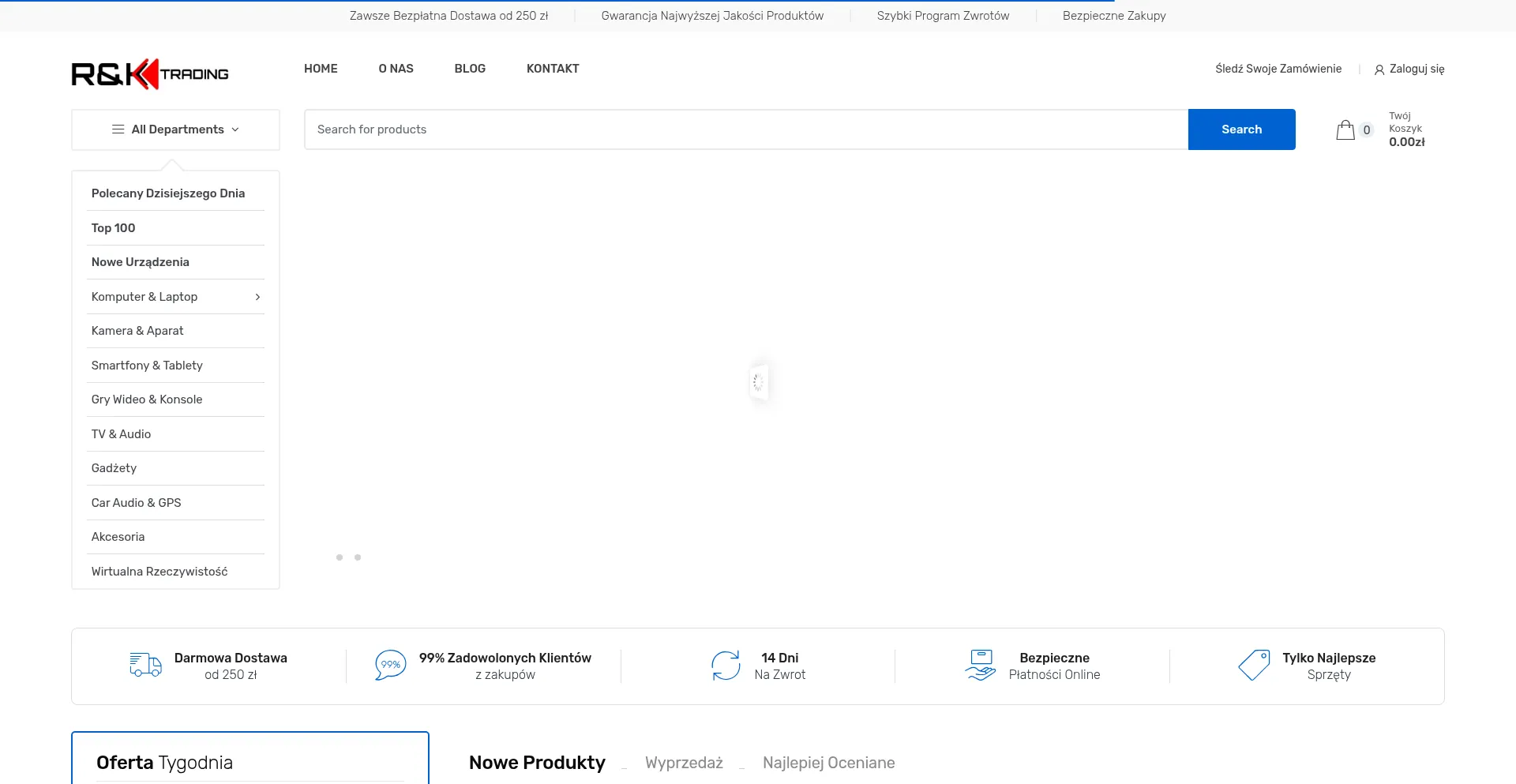Click the 14-day return arrows icon
The width and height of the screenshot is (1516, 784).
[x=726, y=666]
